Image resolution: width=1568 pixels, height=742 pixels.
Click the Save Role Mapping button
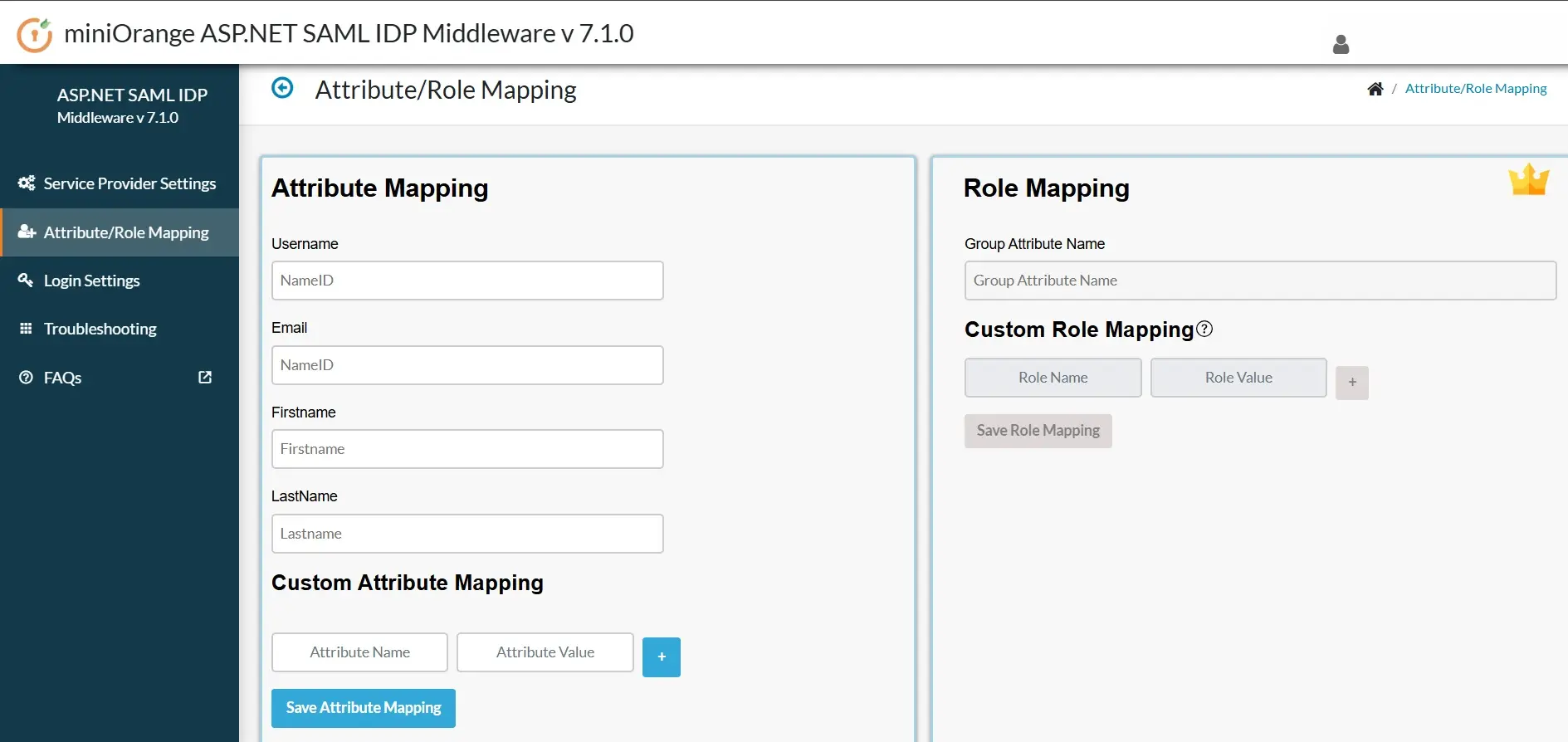1038,431
